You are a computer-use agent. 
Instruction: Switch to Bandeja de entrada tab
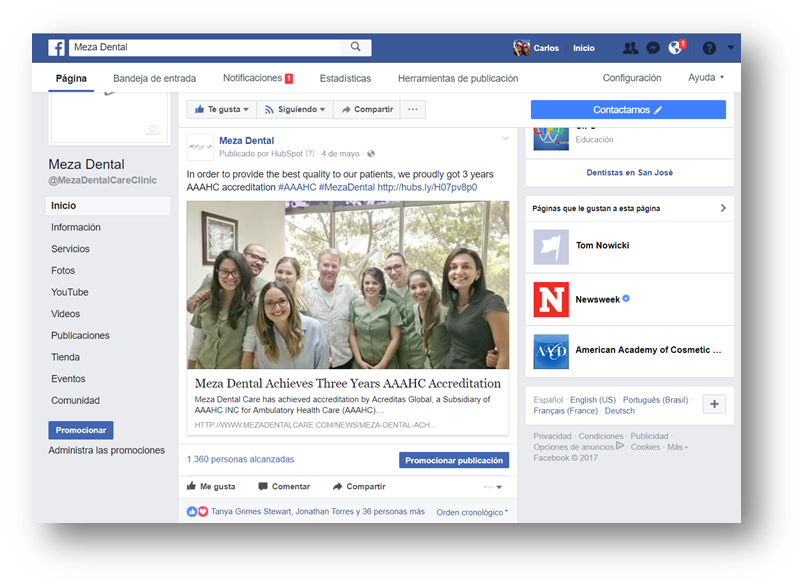tap(154, 78)
